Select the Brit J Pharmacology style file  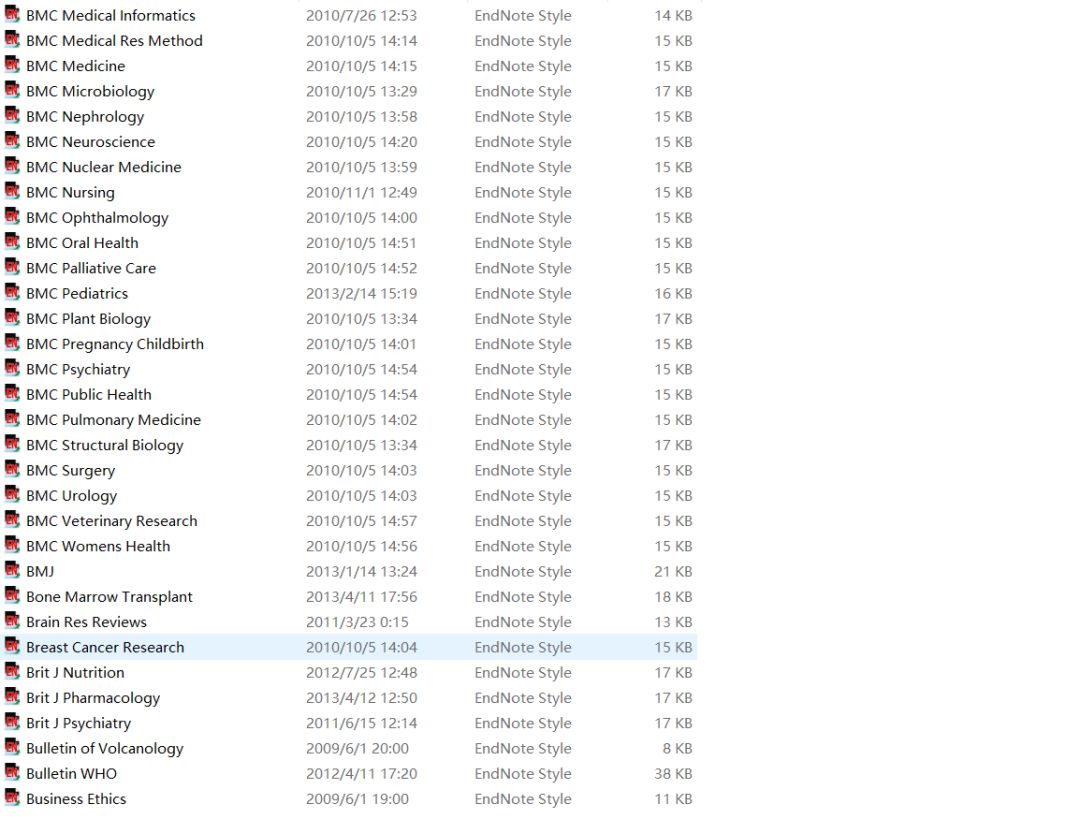click(x=93, y=698)
